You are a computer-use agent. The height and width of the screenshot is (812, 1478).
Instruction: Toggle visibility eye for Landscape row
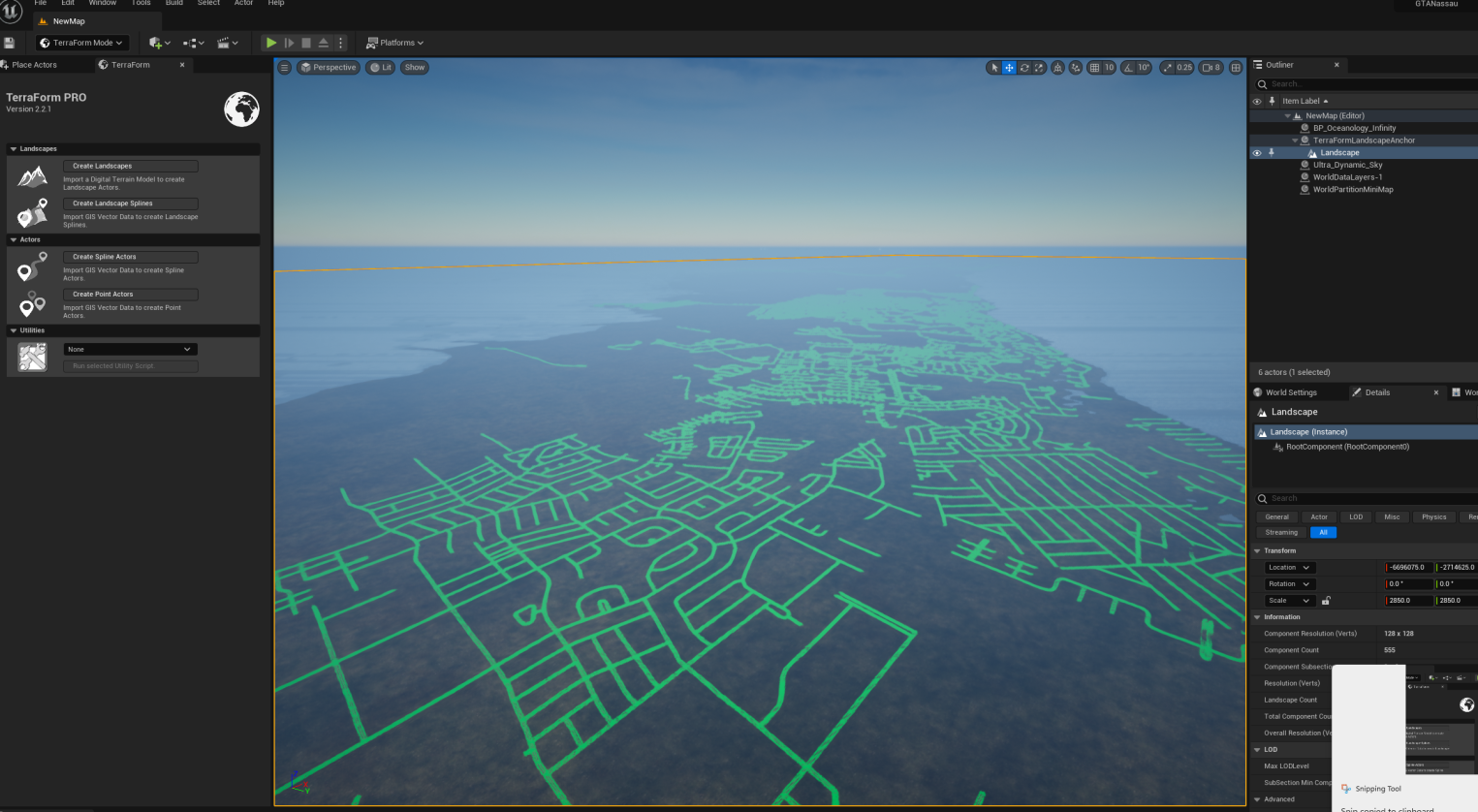(1257, 153)
